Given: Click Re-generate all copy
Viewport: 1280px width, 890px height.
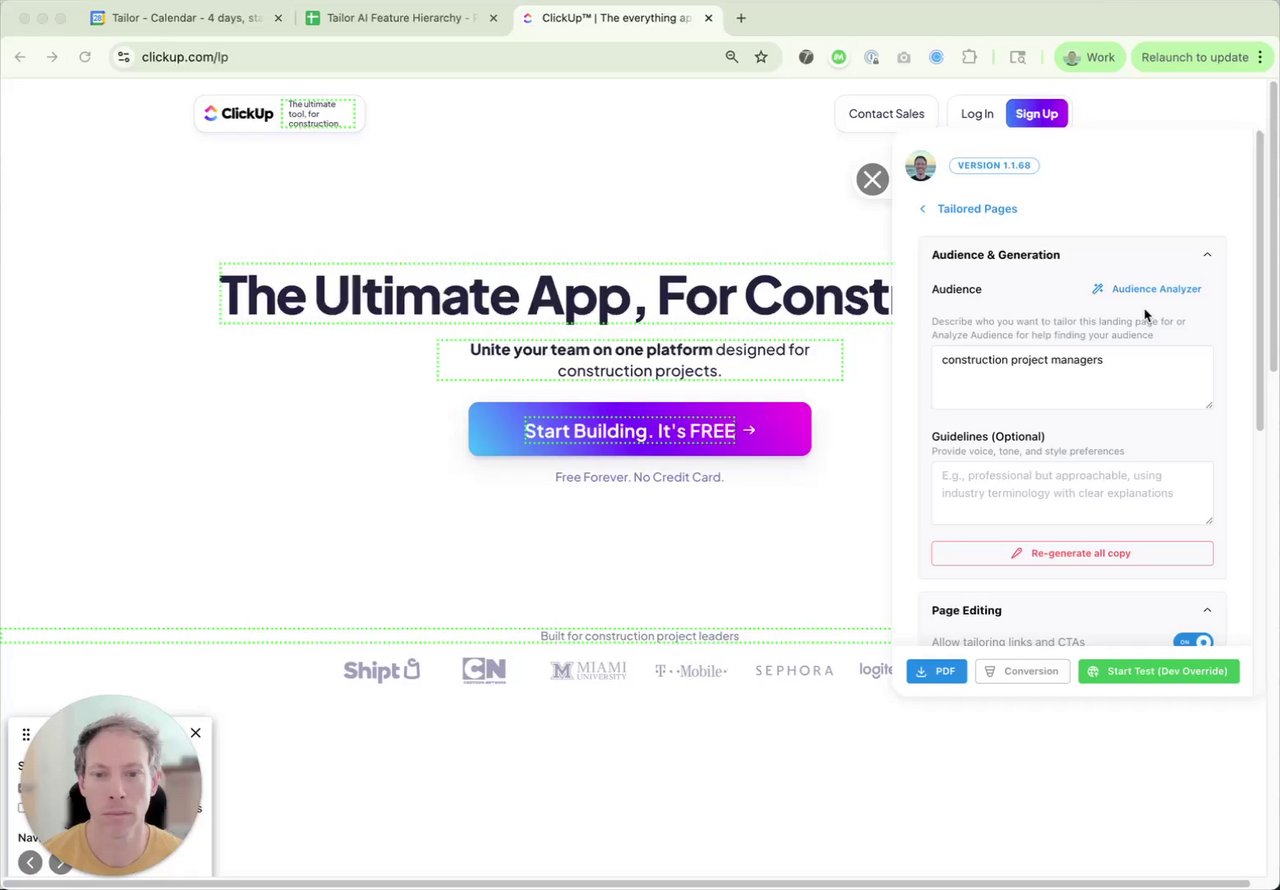Looking at the screenshot, I should 1072,553.
